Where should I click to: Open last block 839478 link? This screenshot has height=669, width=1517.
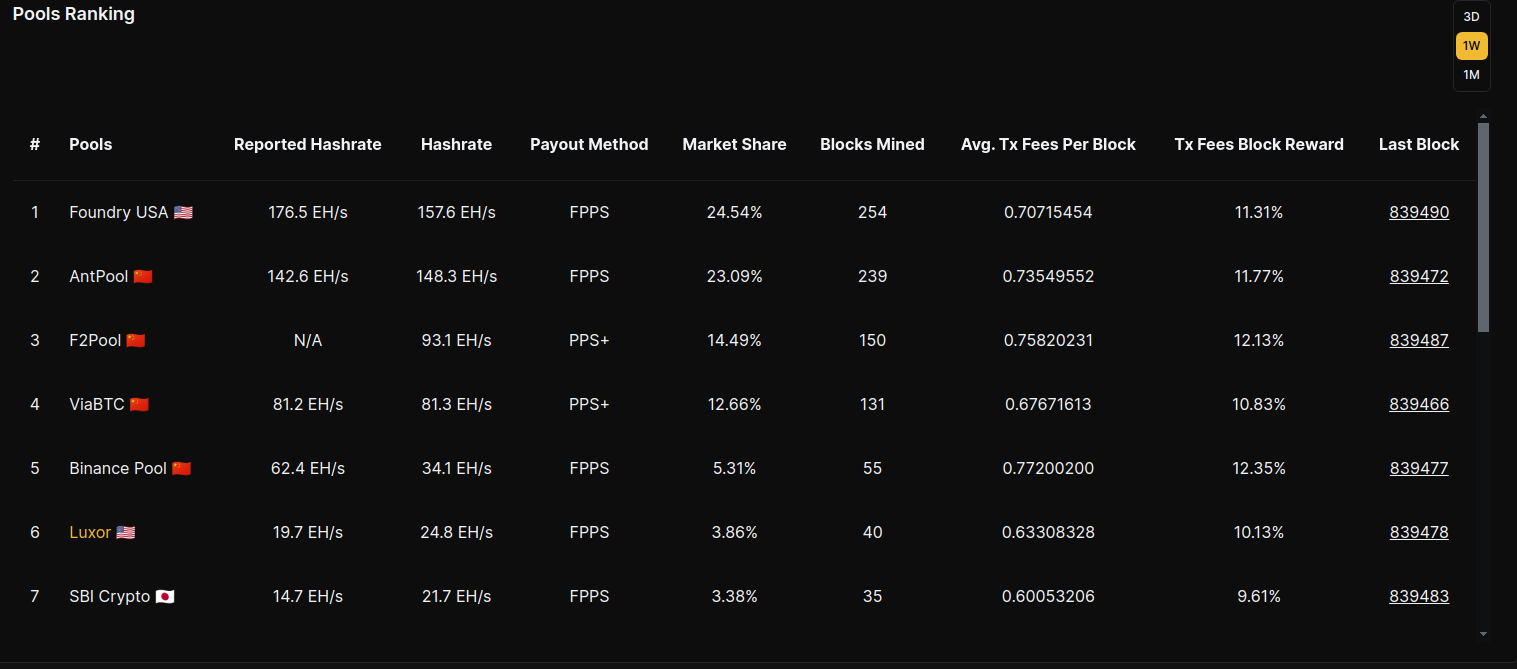1418,532
